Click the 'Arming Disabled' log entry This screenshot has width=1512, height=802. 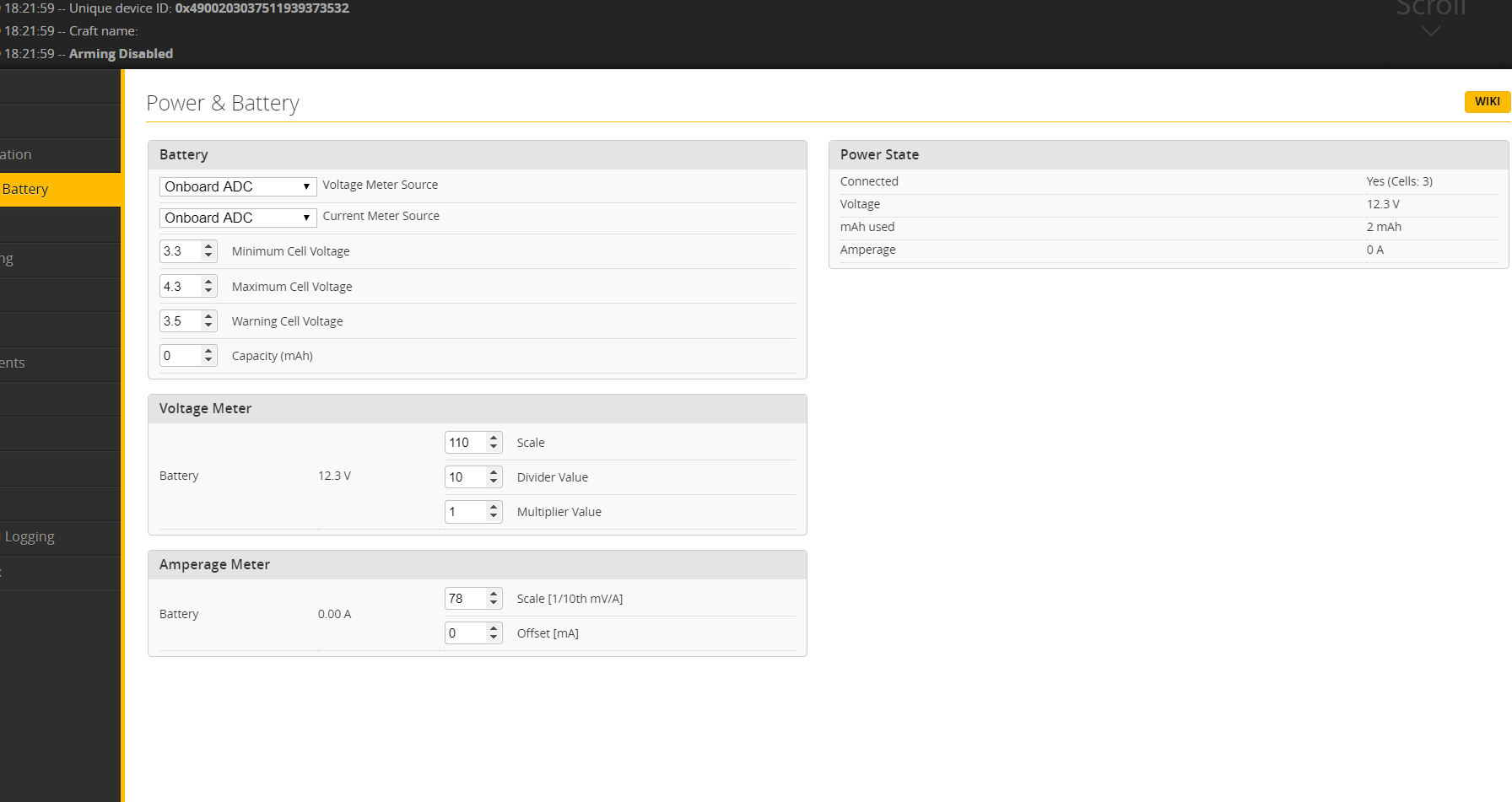coord(121,54)
